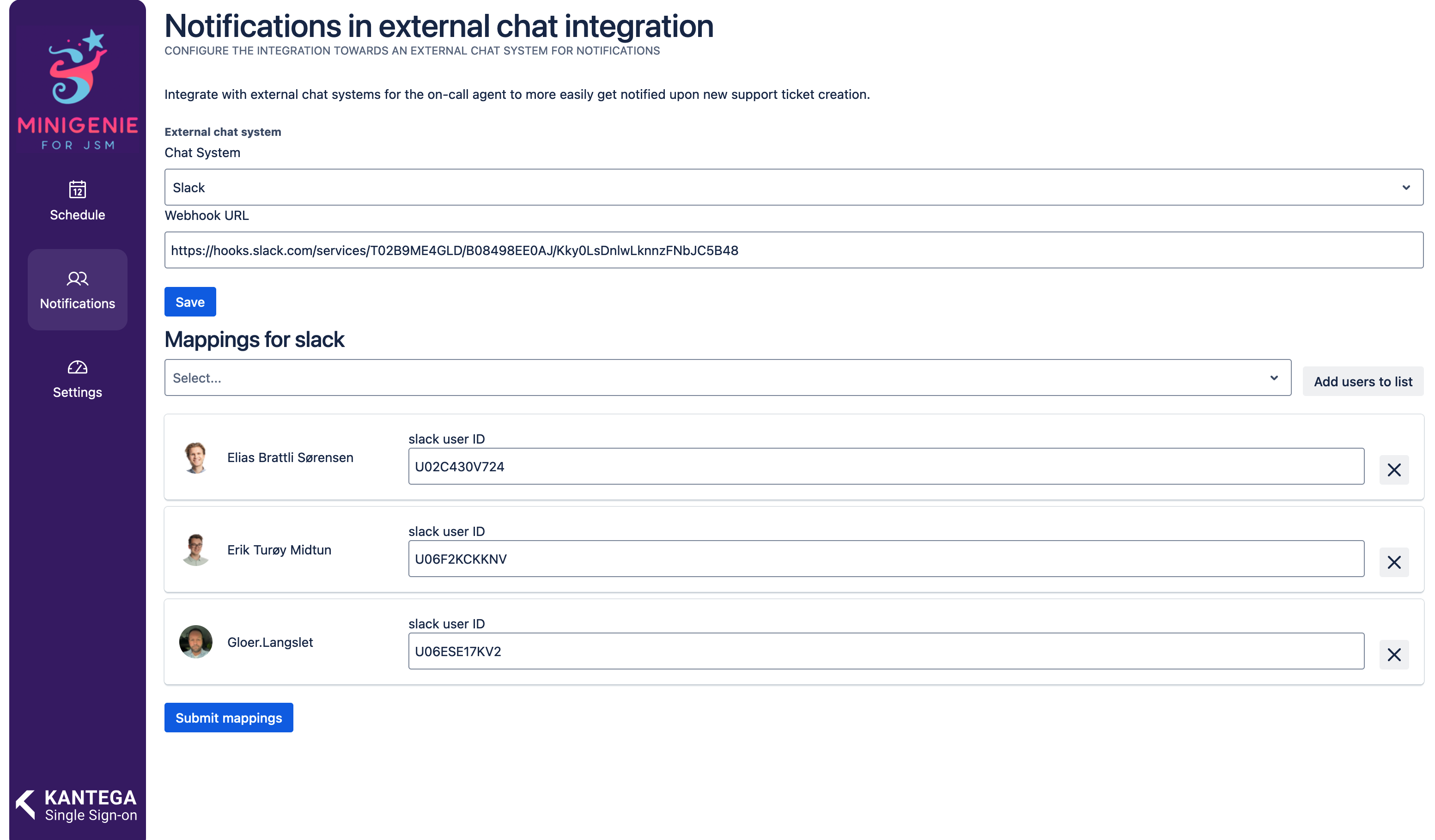1435x840 pixels.
Task: Click the Kantega Single Sign-on logo
Action: pyautogui.click(x=77, y=805)
